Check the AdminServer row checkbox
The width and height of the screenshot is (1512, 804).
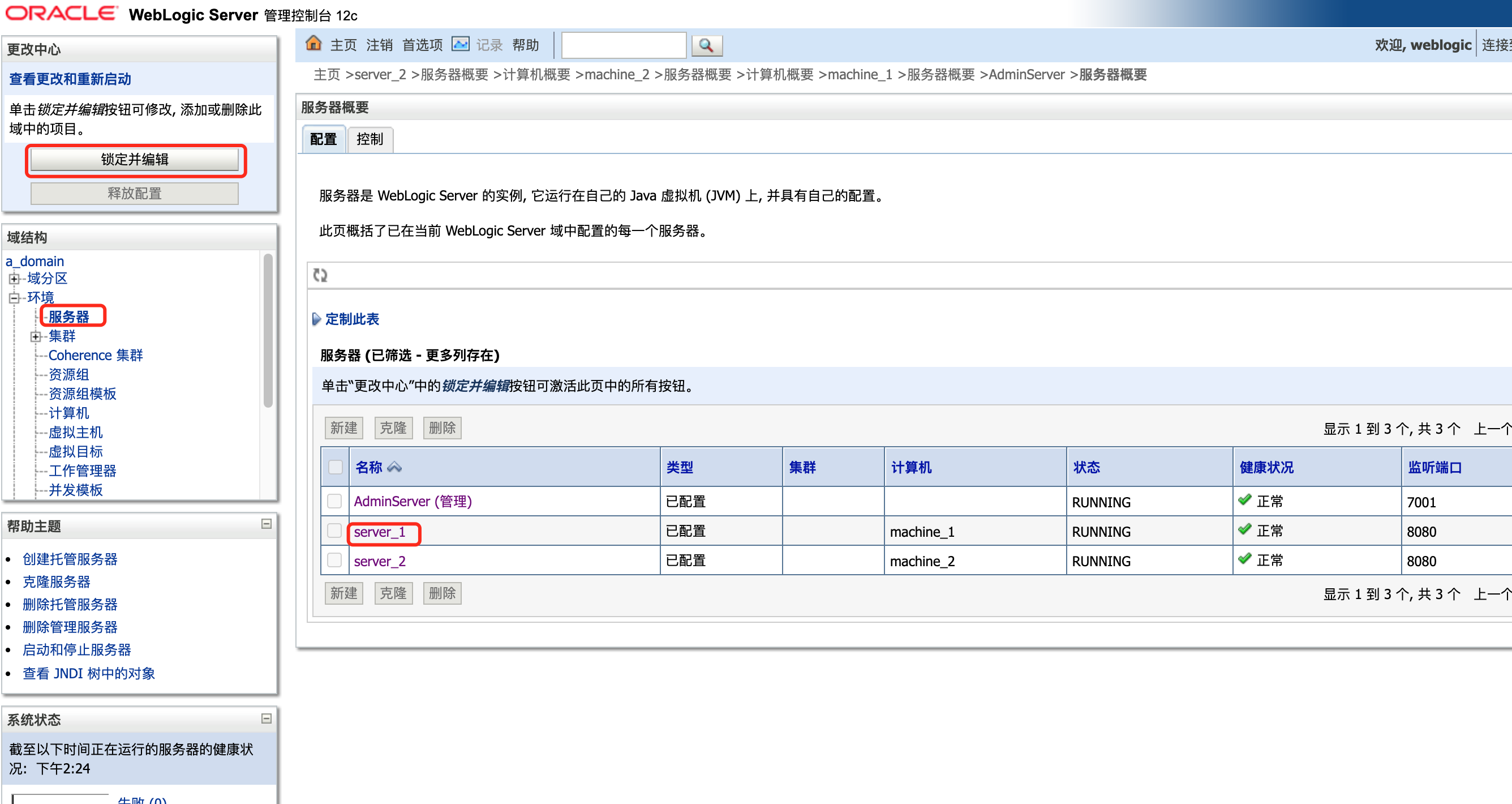point(334,501)
